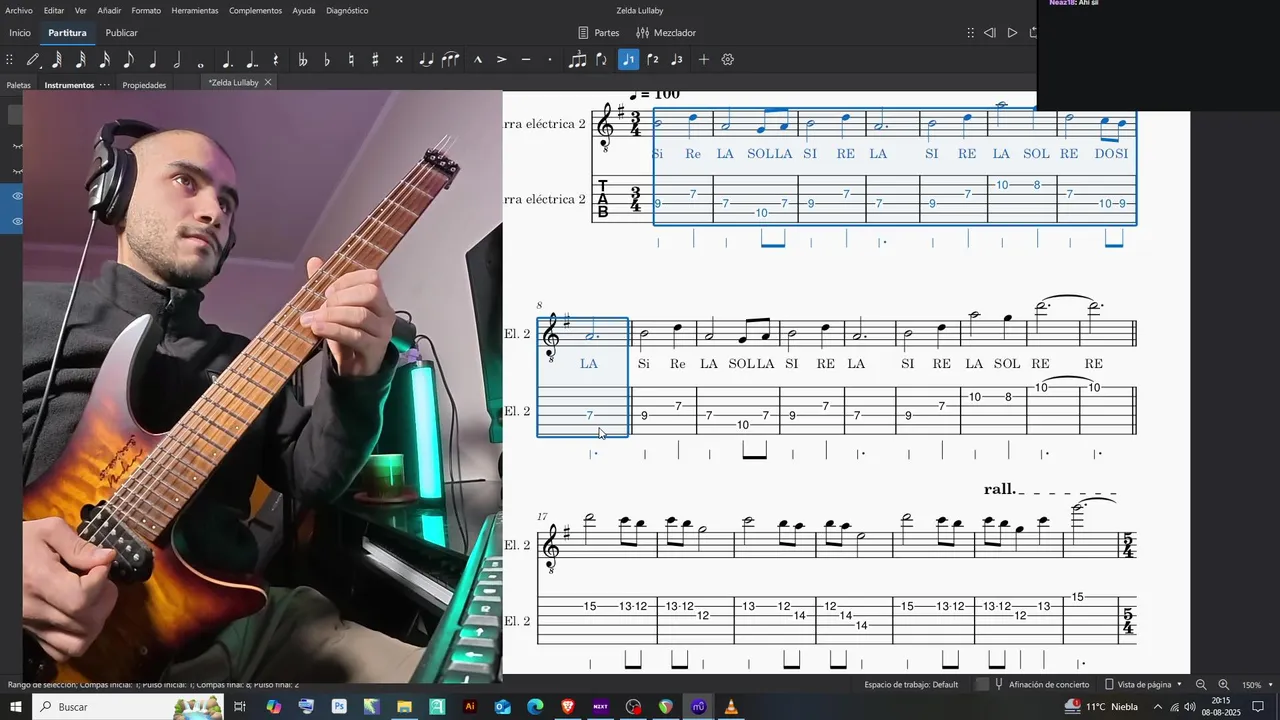Open Complementos menu

pos(255,11)
